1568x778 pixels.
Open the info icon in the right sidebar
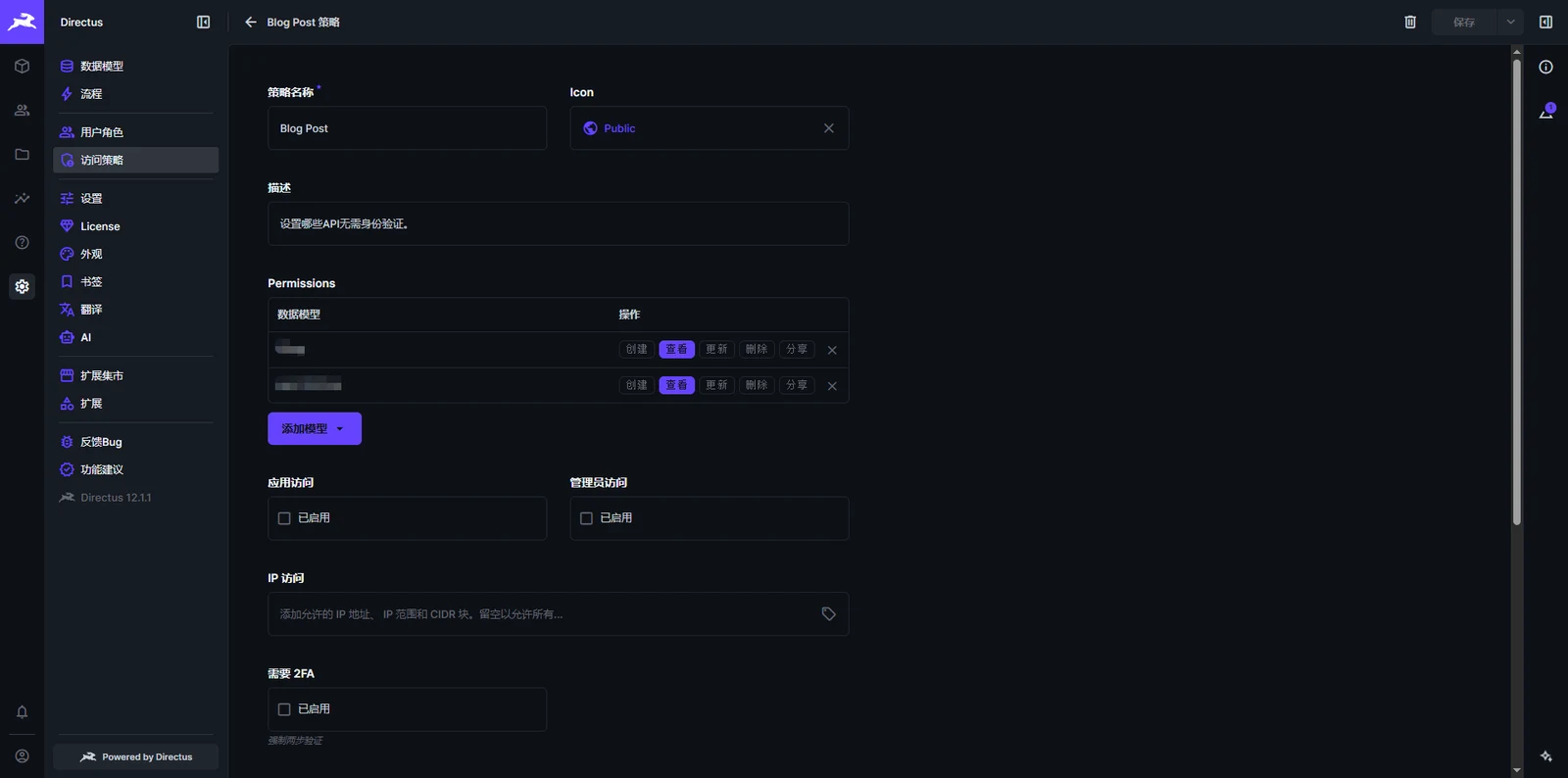[1545, 67]
